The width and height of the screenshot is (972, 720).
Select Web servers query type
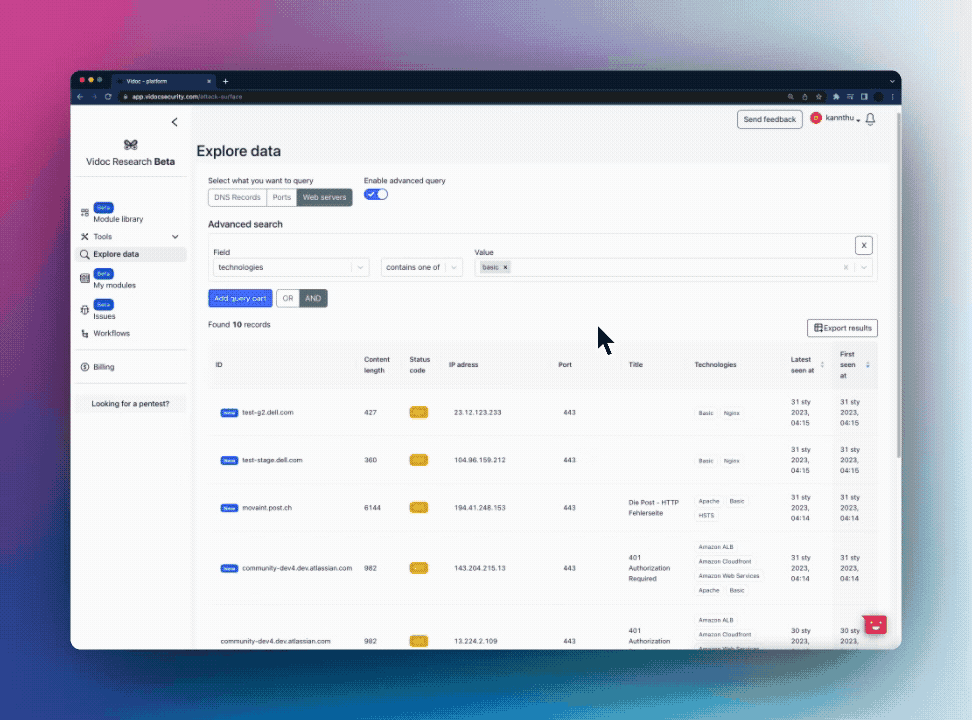tap(324, 197)
